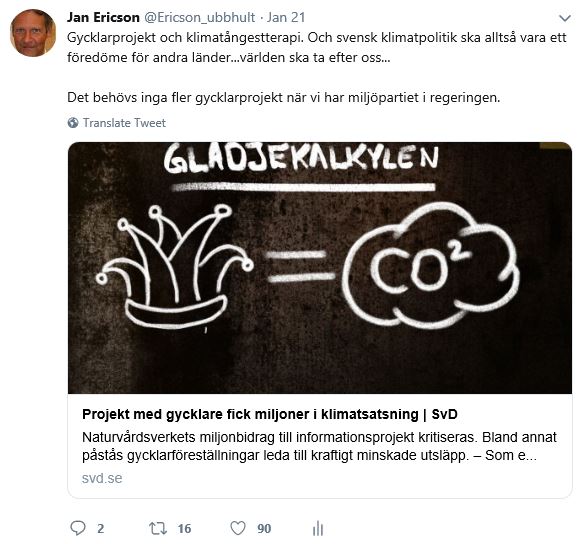Click the globe icon beside Translate Tweet
Viewport: 580px width, 544px height.
pos(73,123)
